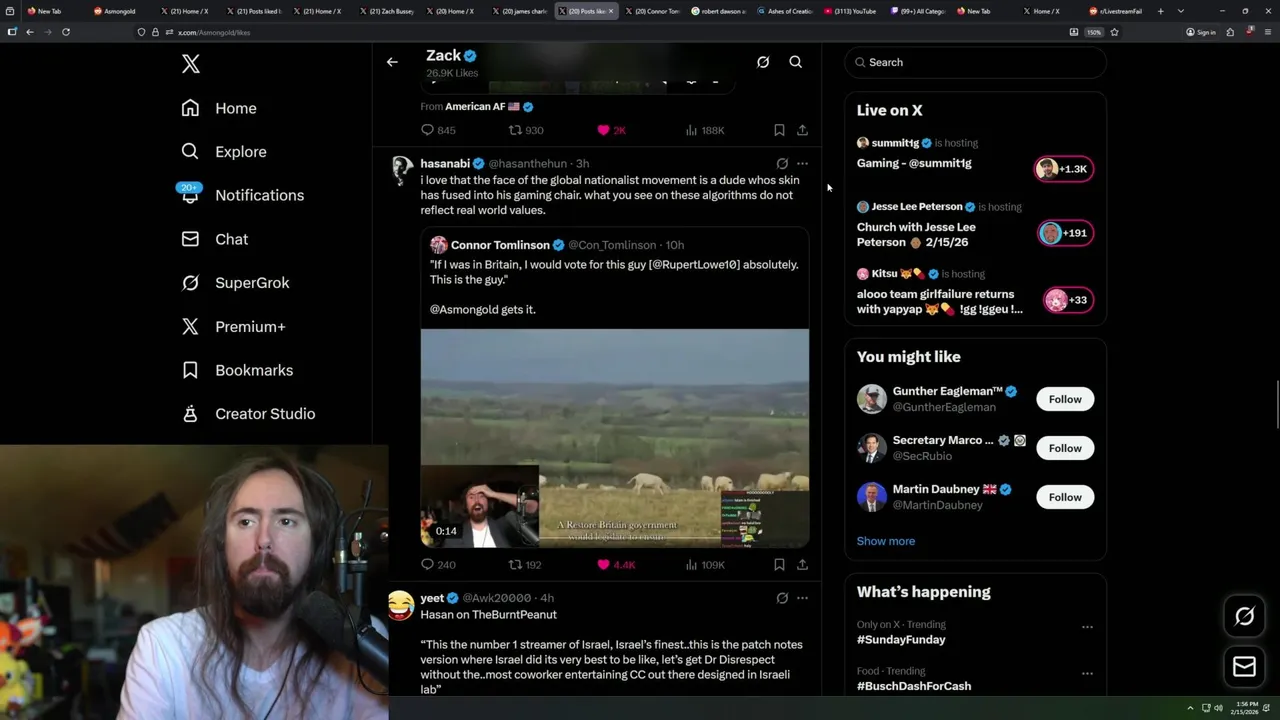Open the Home page icon
The width and height of the screenshot is (1280, 720).
point(190,108)
